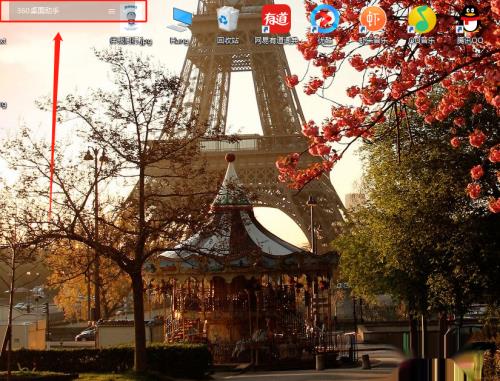The width and height of the screenshot is (500, 381).
Task: Select the Tencent QQ penguin icon
Action: click(x=470, y=19)
